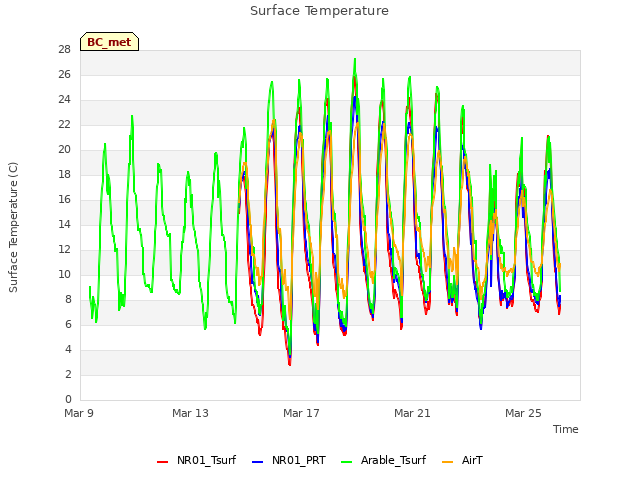The height and width of the screenshot is (480, 640).
Task: Click the Time axis label
Action: [x=565, y=429]
